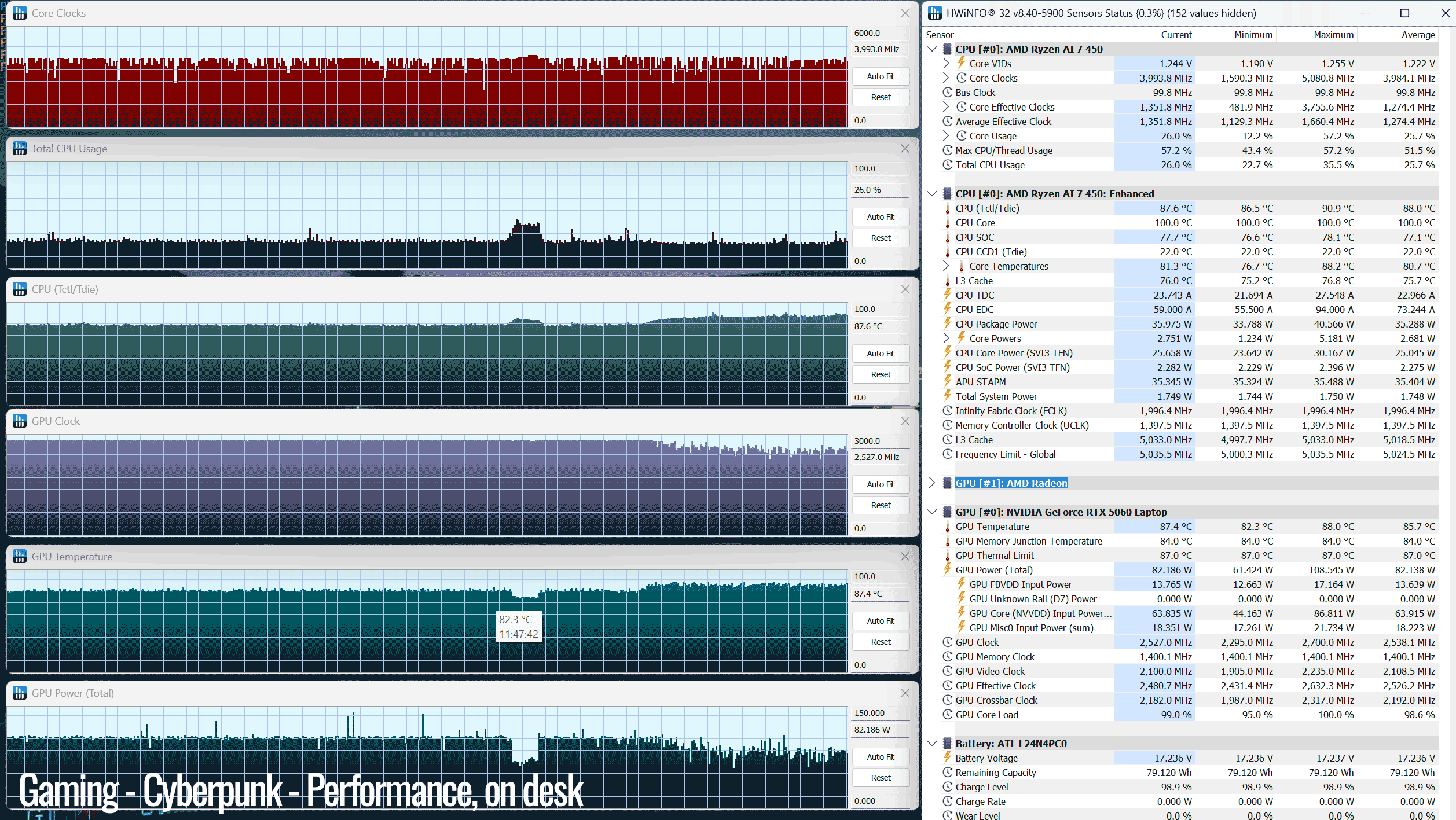
Task: Click the chip icon beside NVIDIA GeForce RTX 5060 Laptop
Action: 948,512
